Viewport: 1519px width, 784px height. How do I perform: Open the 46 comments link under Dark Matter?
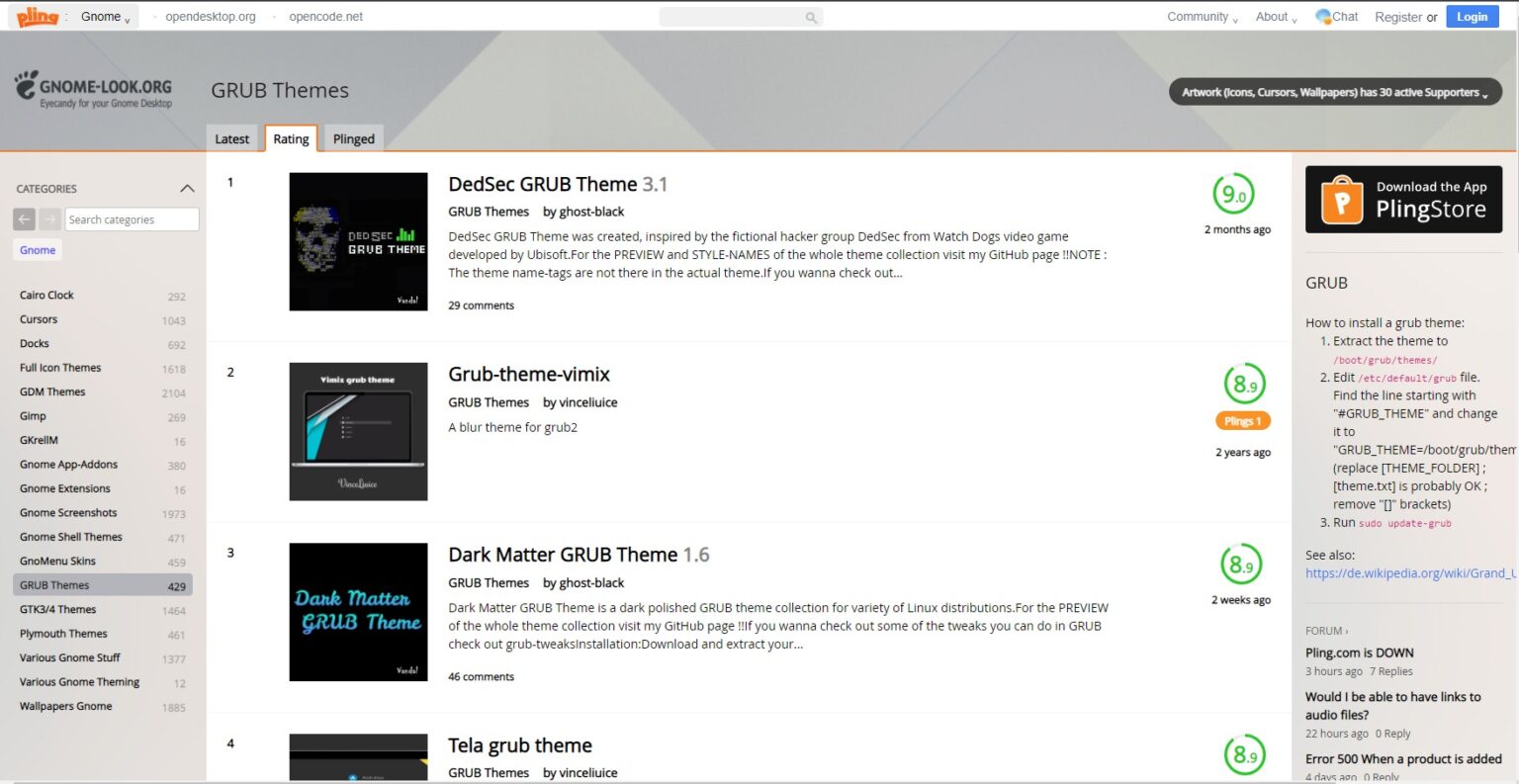(481, 677)
